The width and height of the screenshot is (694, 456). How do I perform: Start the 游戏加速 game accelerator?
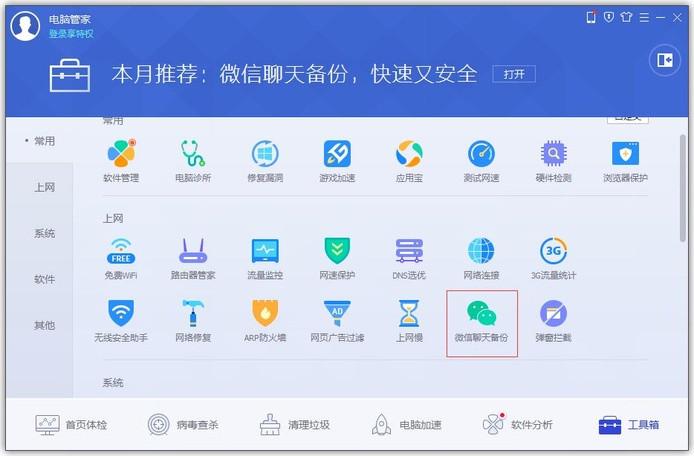click(x=337, y=160)
